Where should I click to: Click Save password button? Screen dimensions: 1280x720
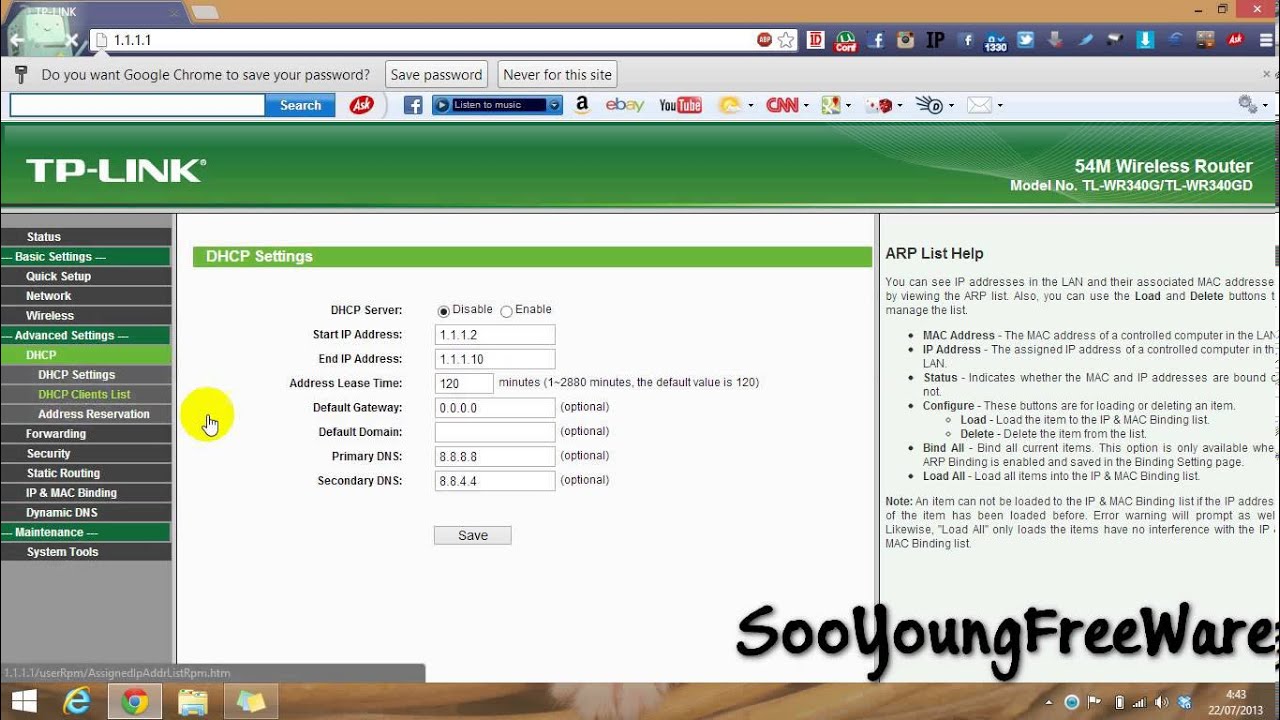pos(436,75)
